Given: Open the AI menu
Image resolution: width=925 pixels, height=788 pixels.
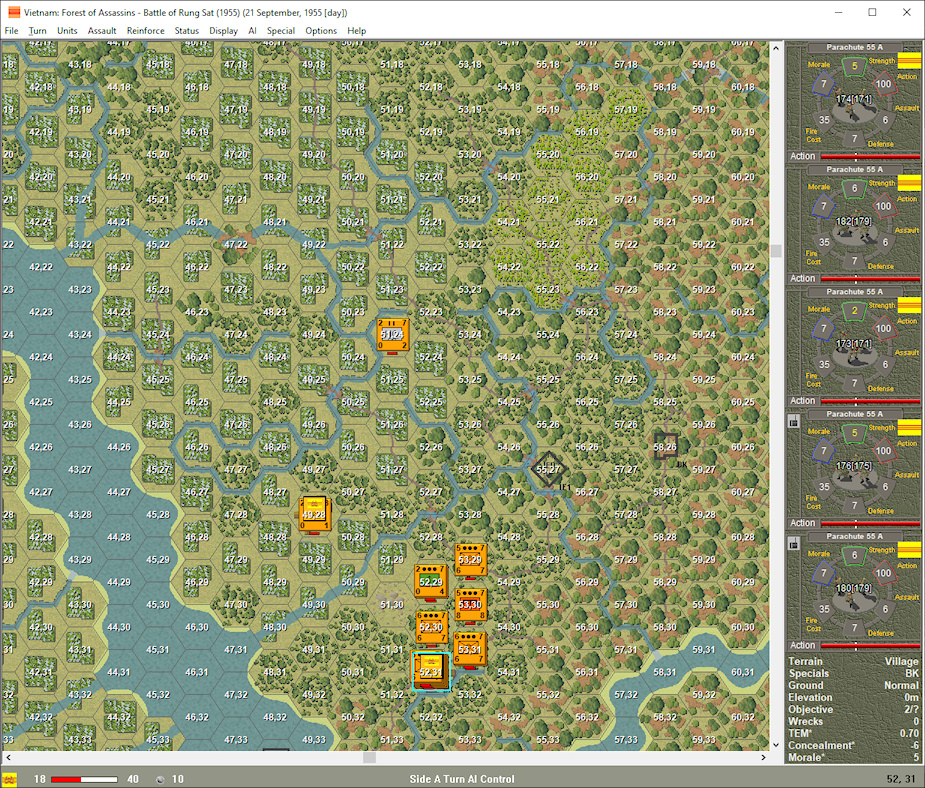Looking at the screenshot, I should coord(252,31).
